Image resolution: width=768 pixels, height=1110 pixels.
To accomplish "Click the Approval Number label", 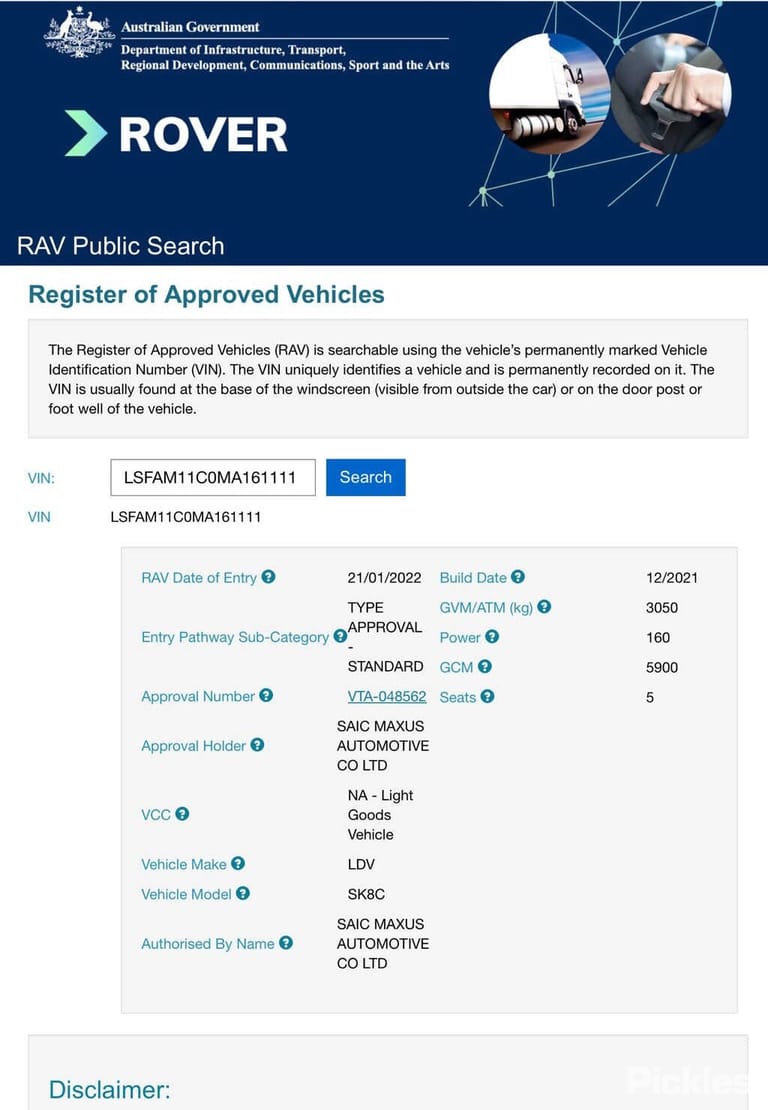I will click(198, 697).
